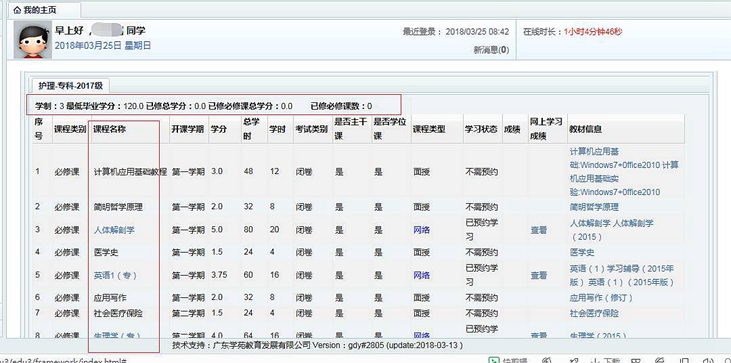Image resolution: width=731 pixels, height=363 pixels.
Task: Switch to the 护理-专科-2017级 tab
Action: [70, 86]
